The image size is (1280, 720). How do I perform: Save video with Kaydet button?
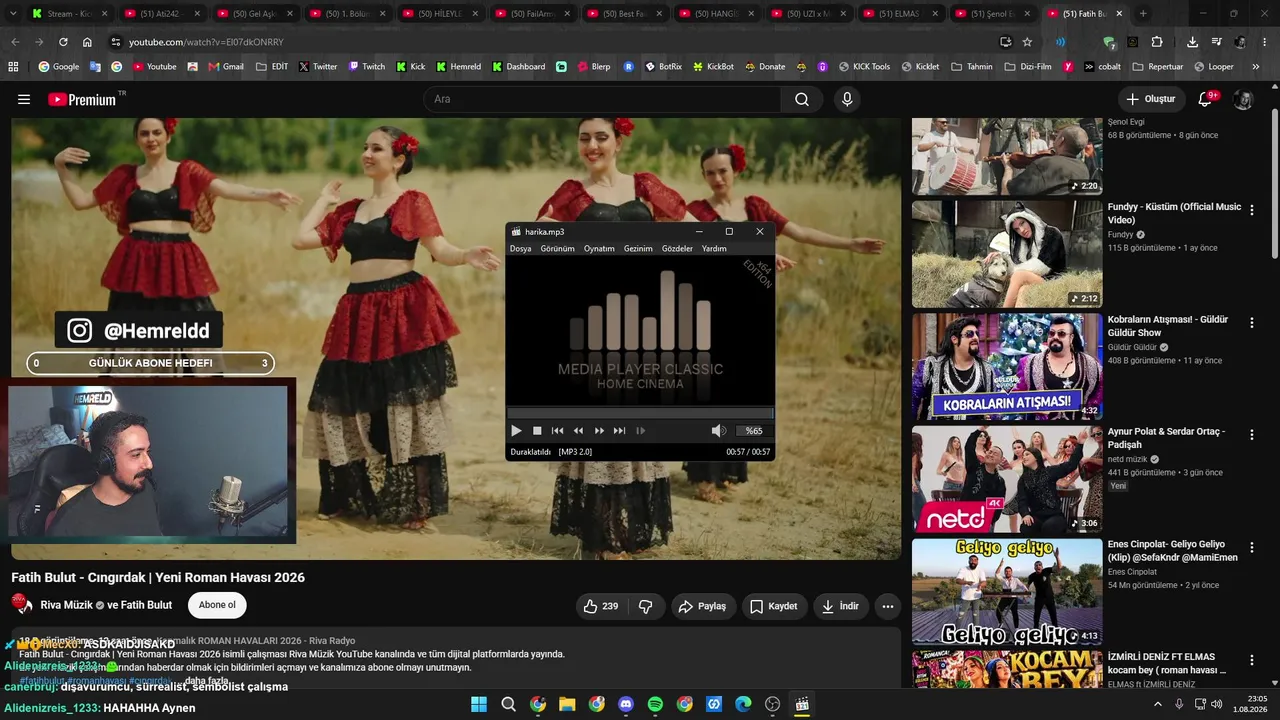pyautogui.click(x=773, y=606)
